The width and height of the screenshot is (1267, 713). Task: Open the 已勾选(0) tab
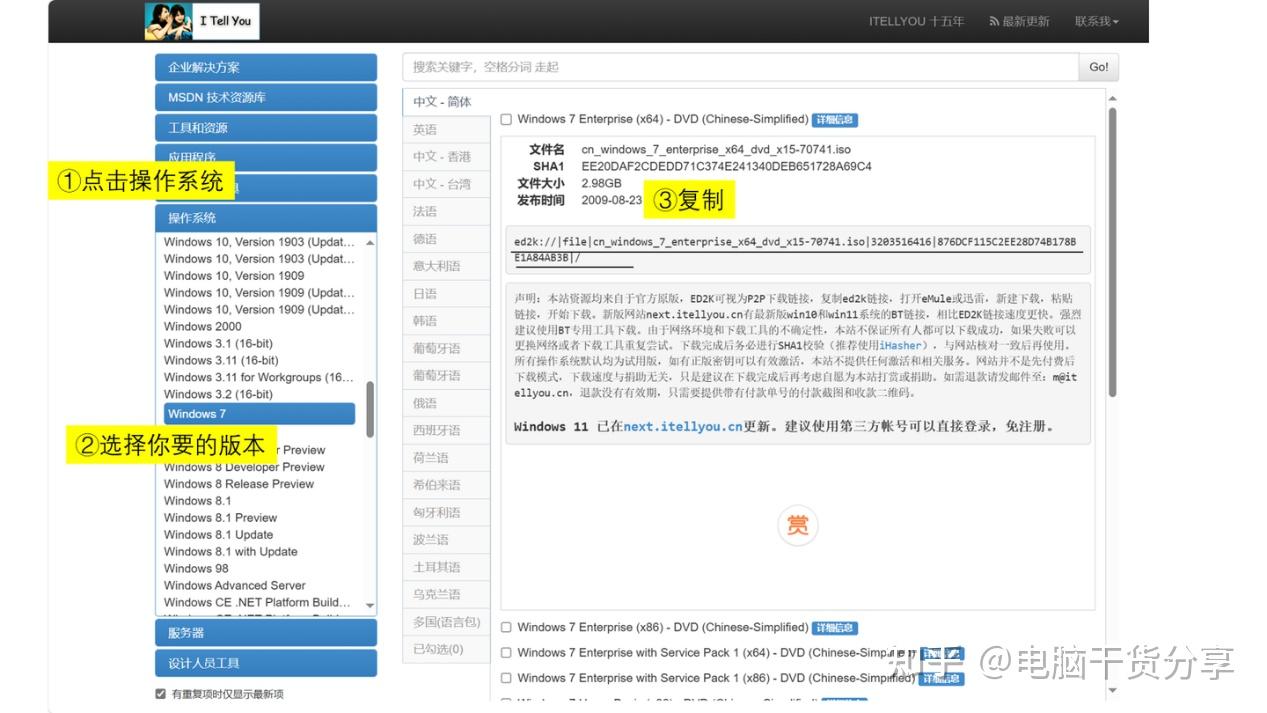click(x=446, y=649)
